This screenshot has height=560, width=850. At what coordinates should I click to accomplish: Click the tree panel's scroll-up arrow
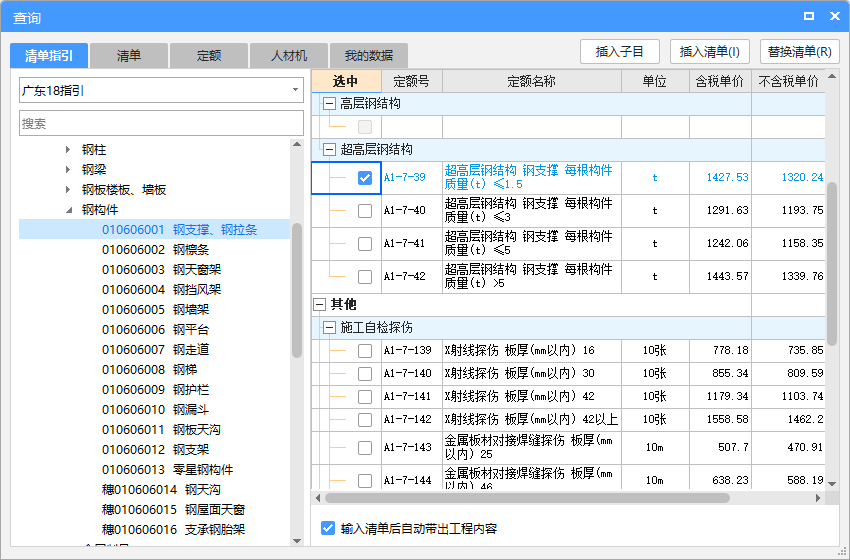(x=297, y=144)
